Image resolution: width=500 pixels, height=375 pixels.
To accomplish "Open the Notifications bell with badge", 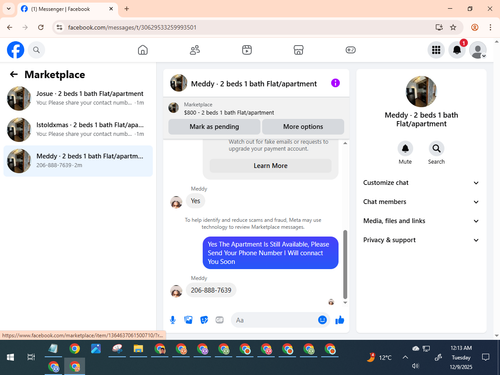I will click(457, 50).
